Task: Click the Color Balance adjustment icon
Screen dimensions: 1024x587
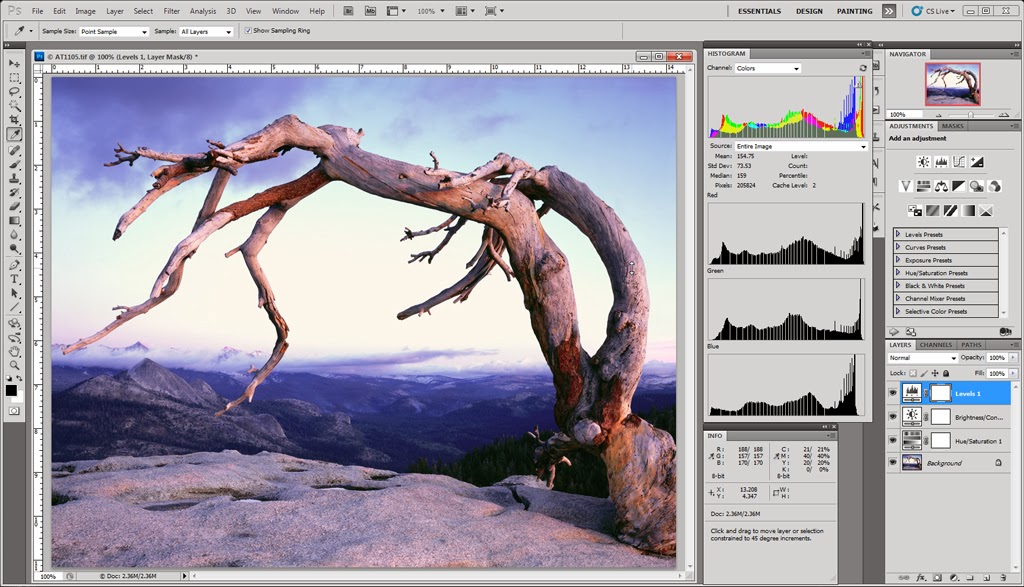Action: point(941,186)
